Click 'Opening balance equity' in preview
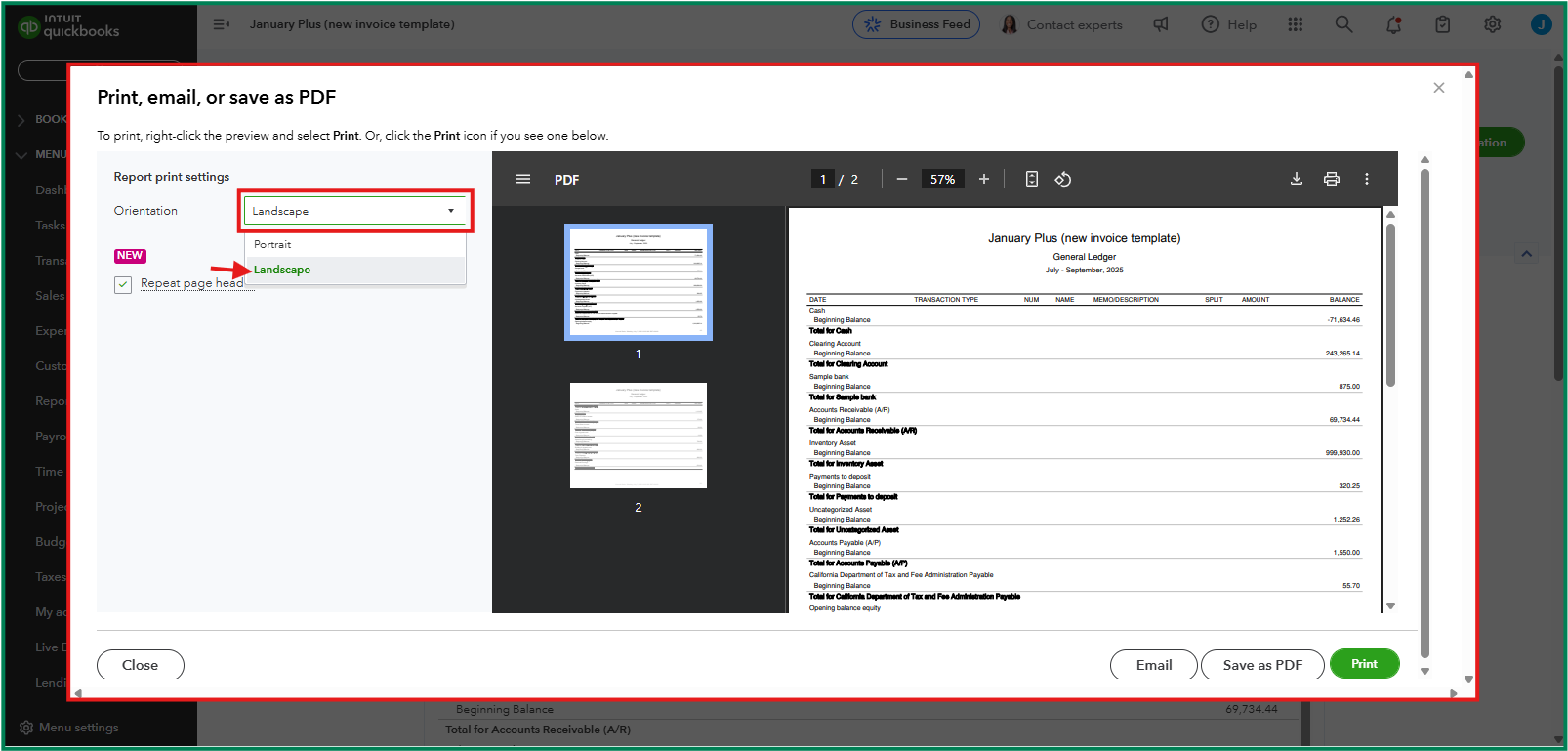The image size is (1568, 751). (845, 608)
